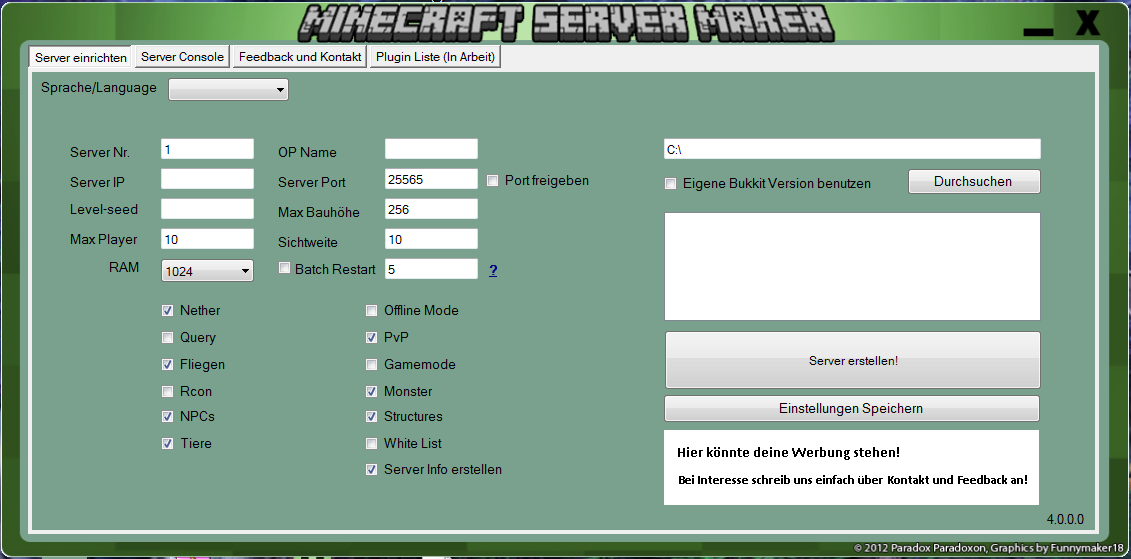This screenshot has height=559, width=1131.
Task: Click the Max Player field showing 10
Action: tap(208, 239)
